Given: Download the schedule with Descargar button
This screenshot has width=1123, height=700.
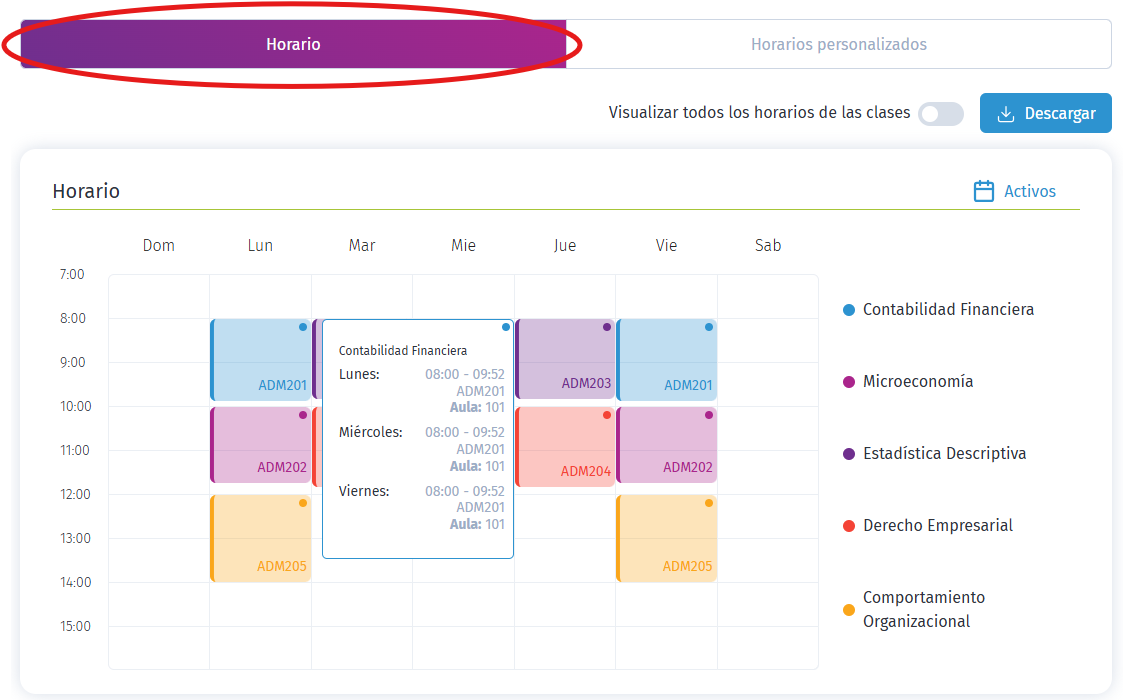Looking at the screenshot, I should point(1046,113).
